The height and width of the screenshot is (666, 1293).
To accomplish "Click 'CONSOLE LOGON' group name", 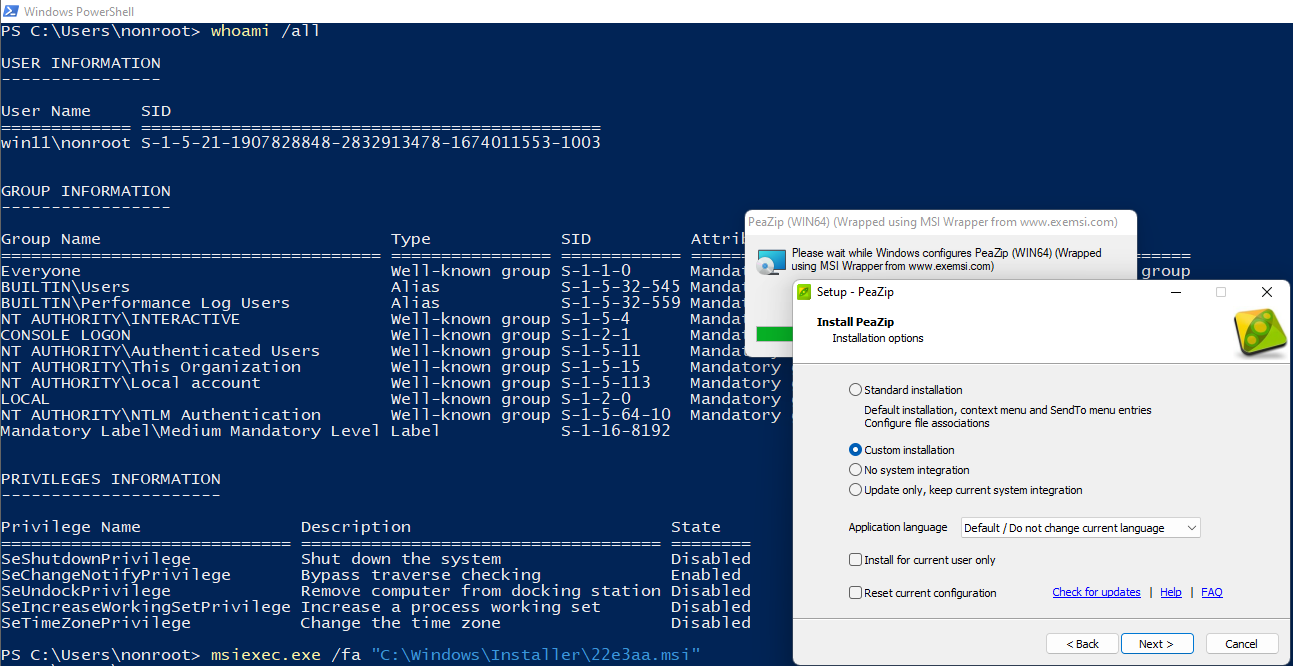I will coord(66,335).
